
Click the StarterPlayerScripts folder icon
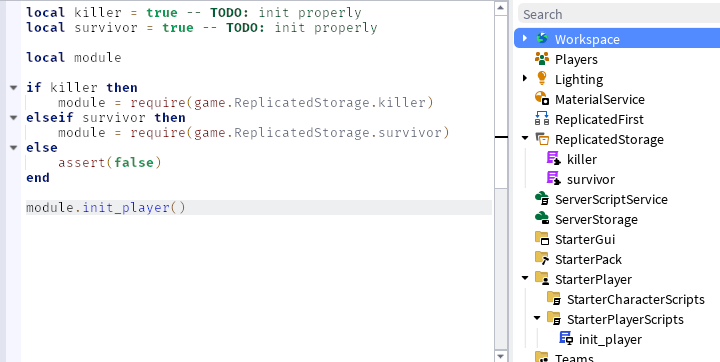[x=554, y=319]
